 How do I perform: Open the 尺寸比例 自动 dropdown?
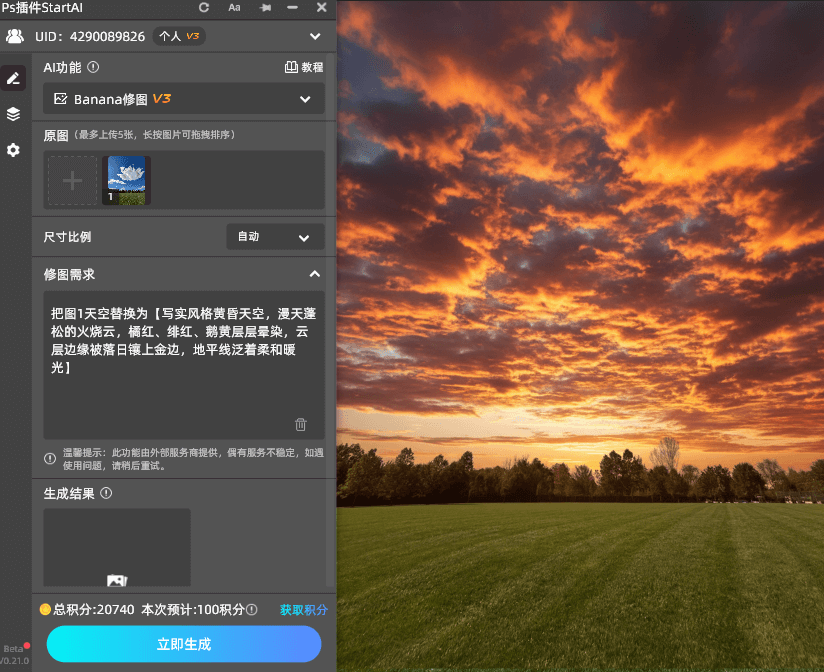[274, 236]
